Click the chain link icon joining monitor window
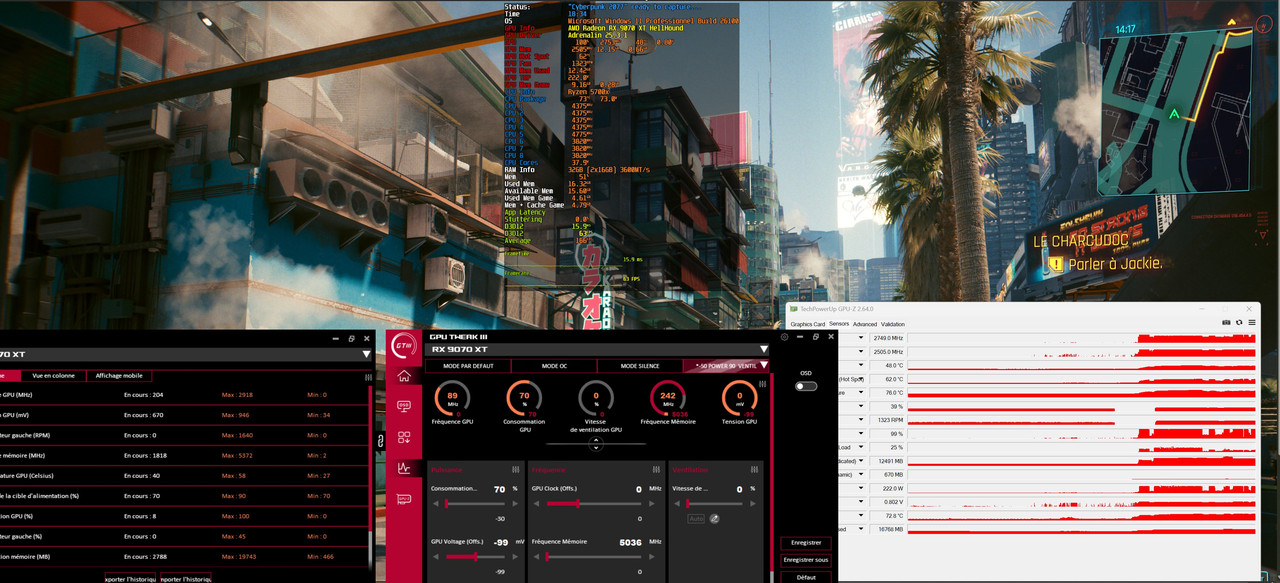1280x583 pixels. click(381, 441)
